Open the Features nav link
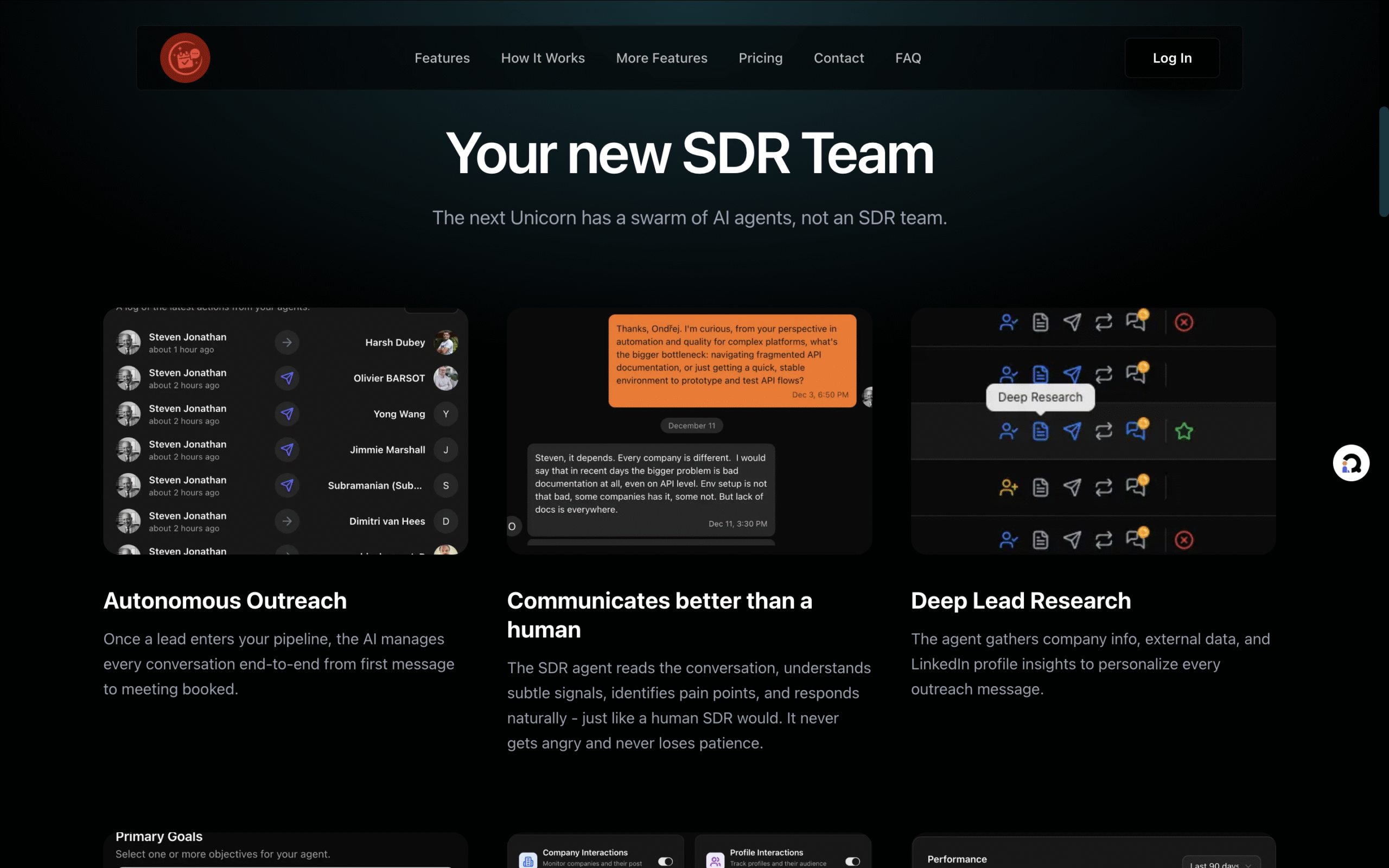This screenshot has height=868, width=1389. tap(442, 58)
